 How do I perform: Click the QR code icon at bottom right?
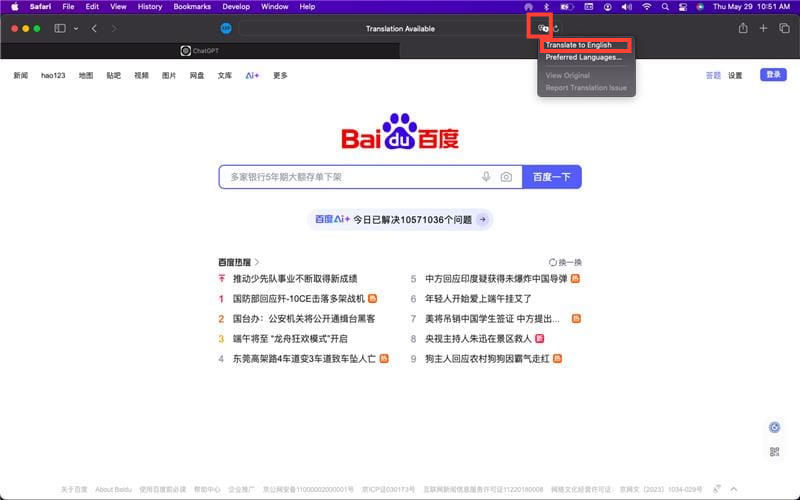coord(774,452)
